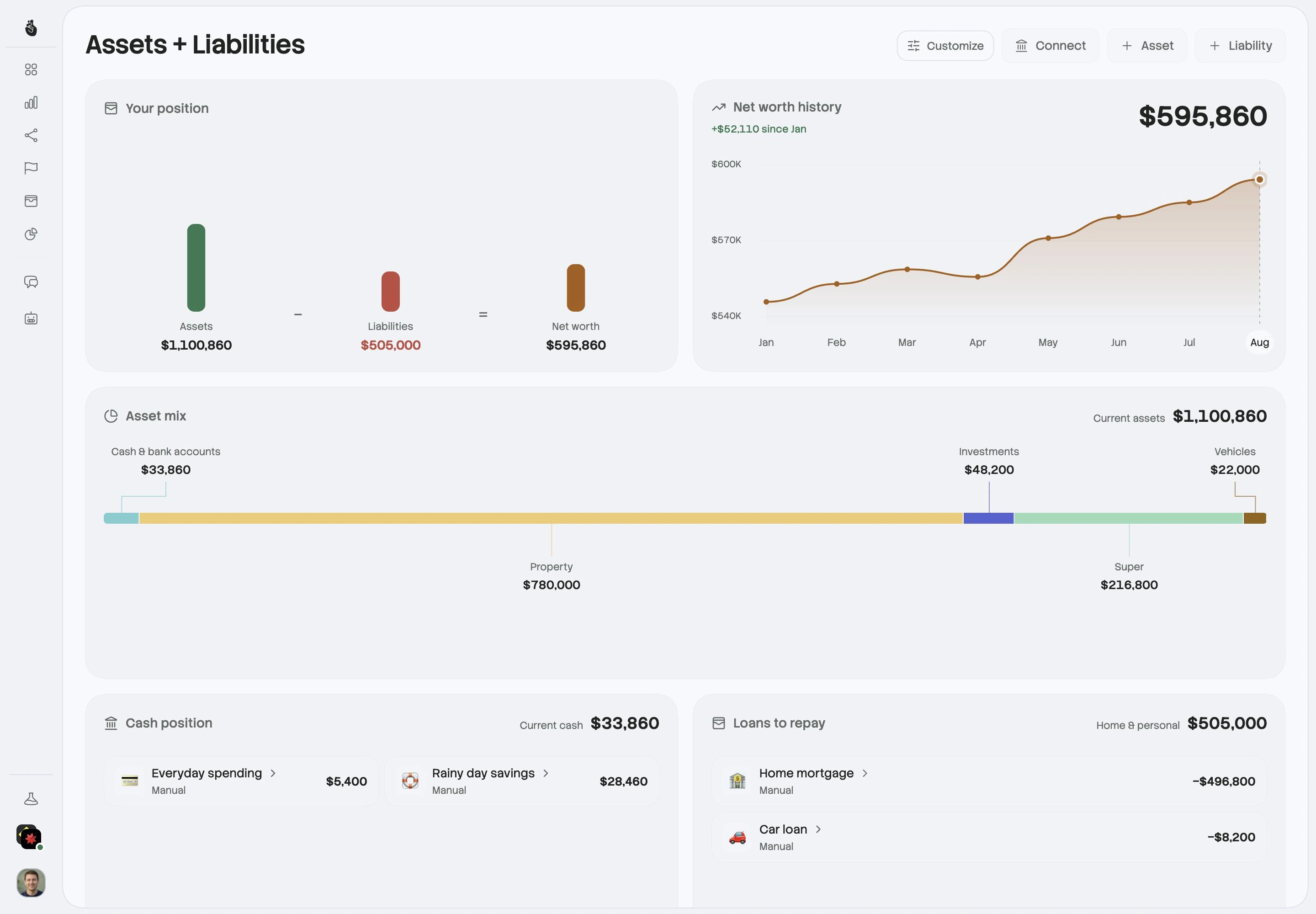This screenshot has width=1316, height=914.
Task: Expand the Everyday spending chevron
Action: pos(273,773)
